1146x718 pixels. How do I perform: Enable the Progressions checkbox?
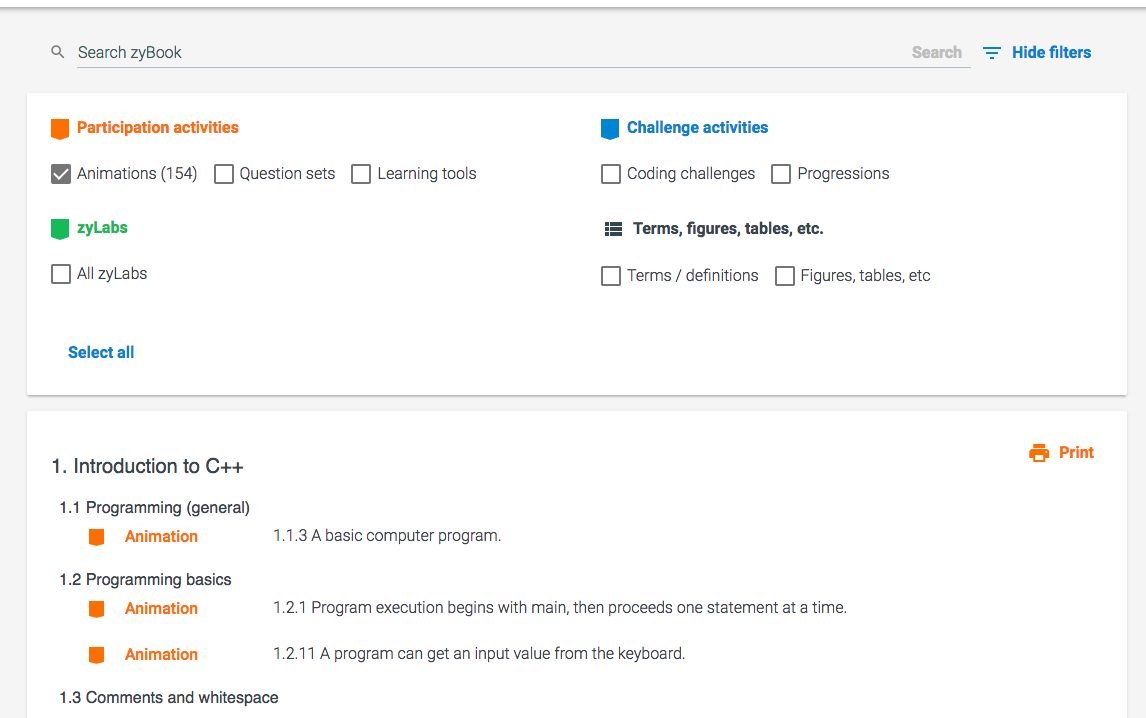pos(781,174)
